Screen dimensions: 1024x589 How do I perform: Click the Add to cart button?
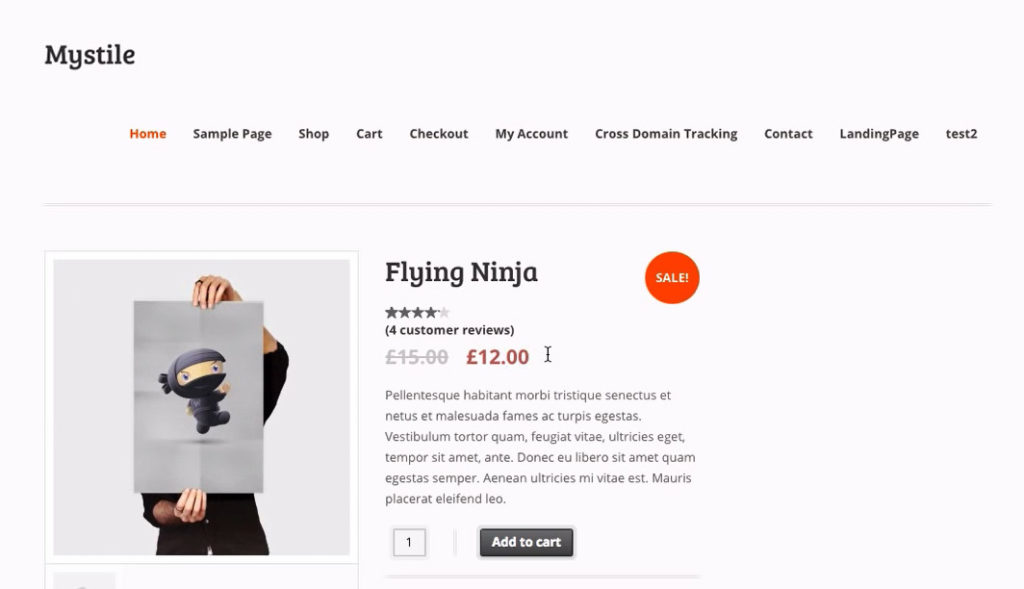[x=526, y=541]
